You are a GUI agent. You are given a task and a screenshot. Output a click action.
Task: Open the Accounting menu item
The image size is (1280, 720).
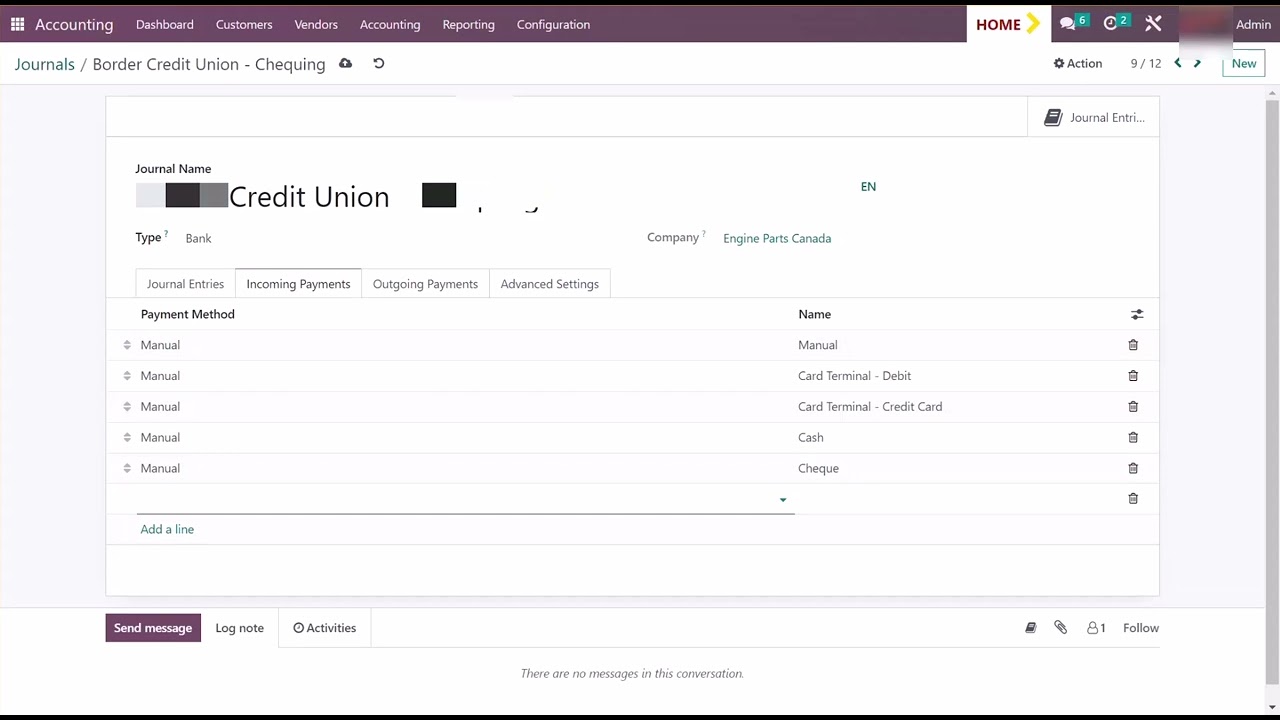(390, 24)
